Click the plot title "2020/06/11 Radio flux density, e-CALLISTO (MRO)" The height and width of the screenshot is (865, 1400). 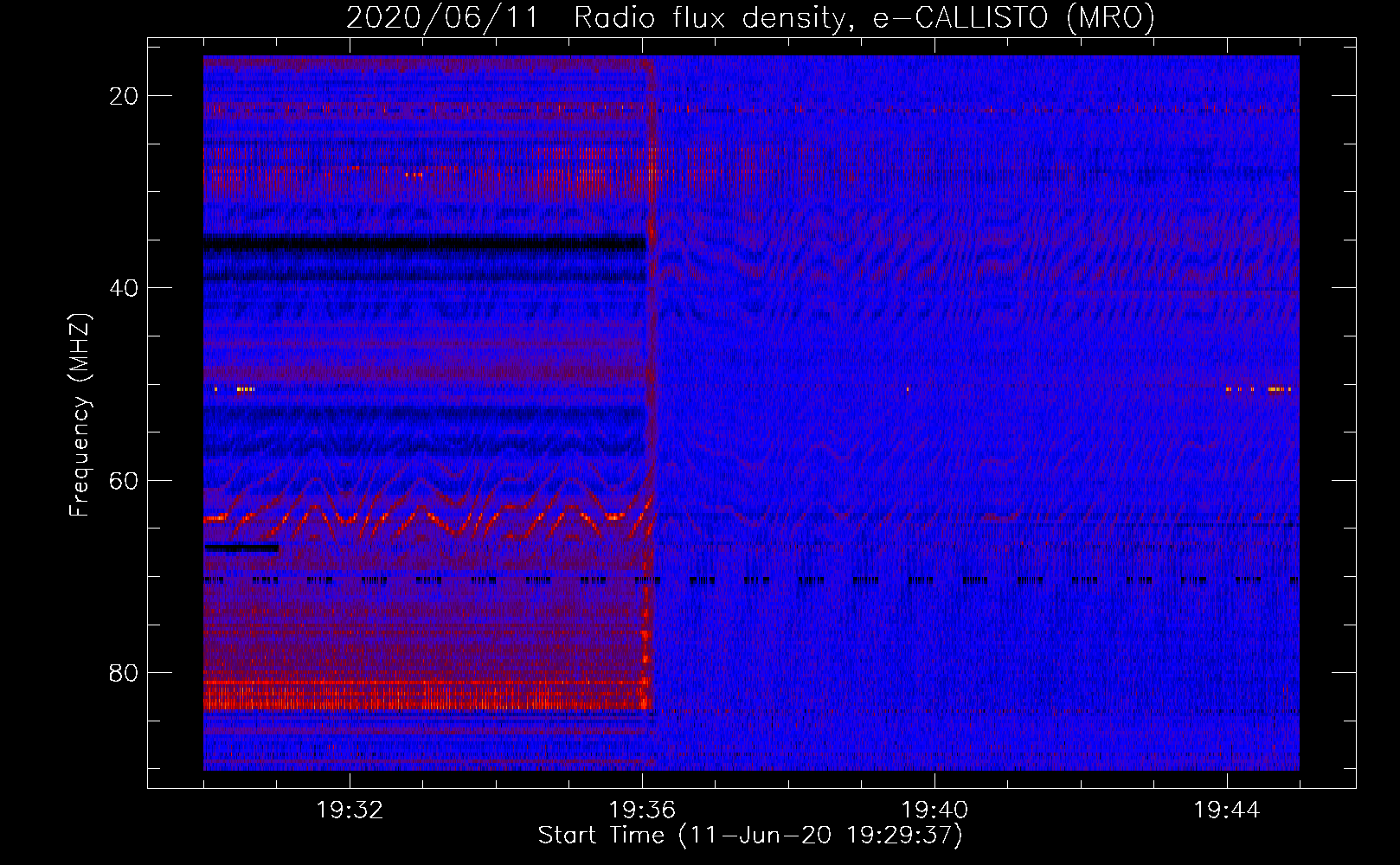750,17
